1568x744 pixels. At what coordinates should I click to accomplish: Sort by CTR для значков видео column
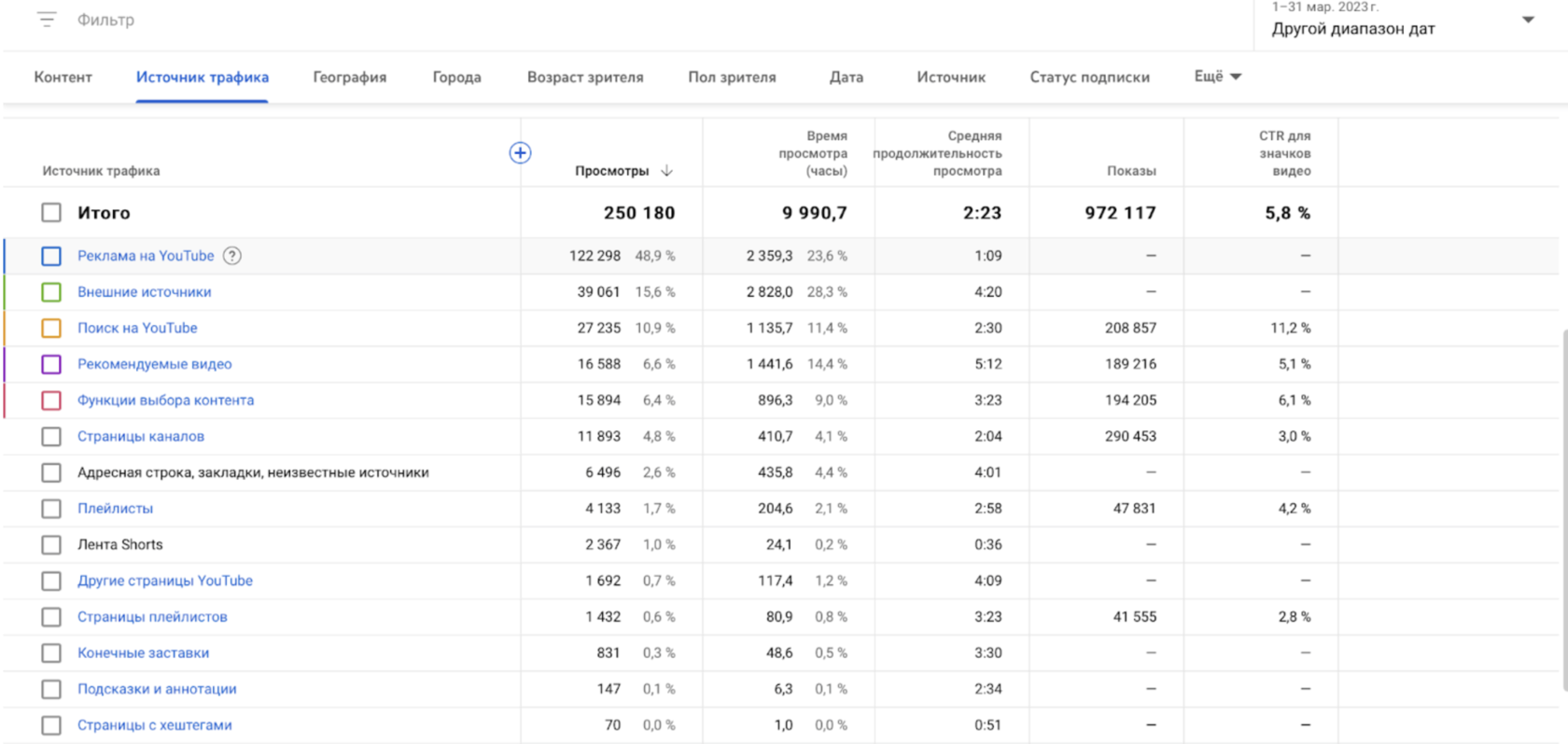click(x=1285, y=153)
